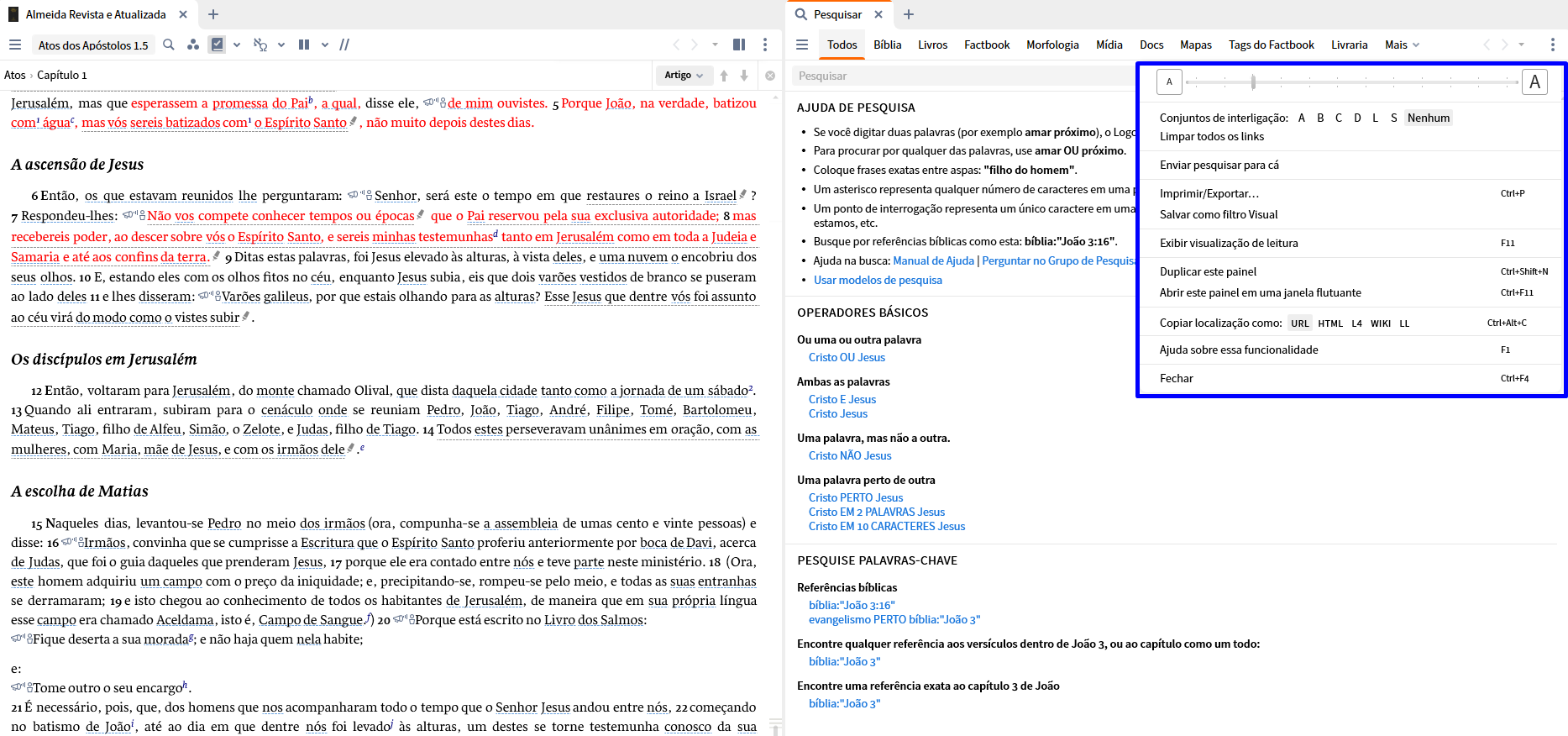The height and width of the screenshot is (736, 1568).
Task: Click the parallel resources columns icon
Action: pos(304,45)
